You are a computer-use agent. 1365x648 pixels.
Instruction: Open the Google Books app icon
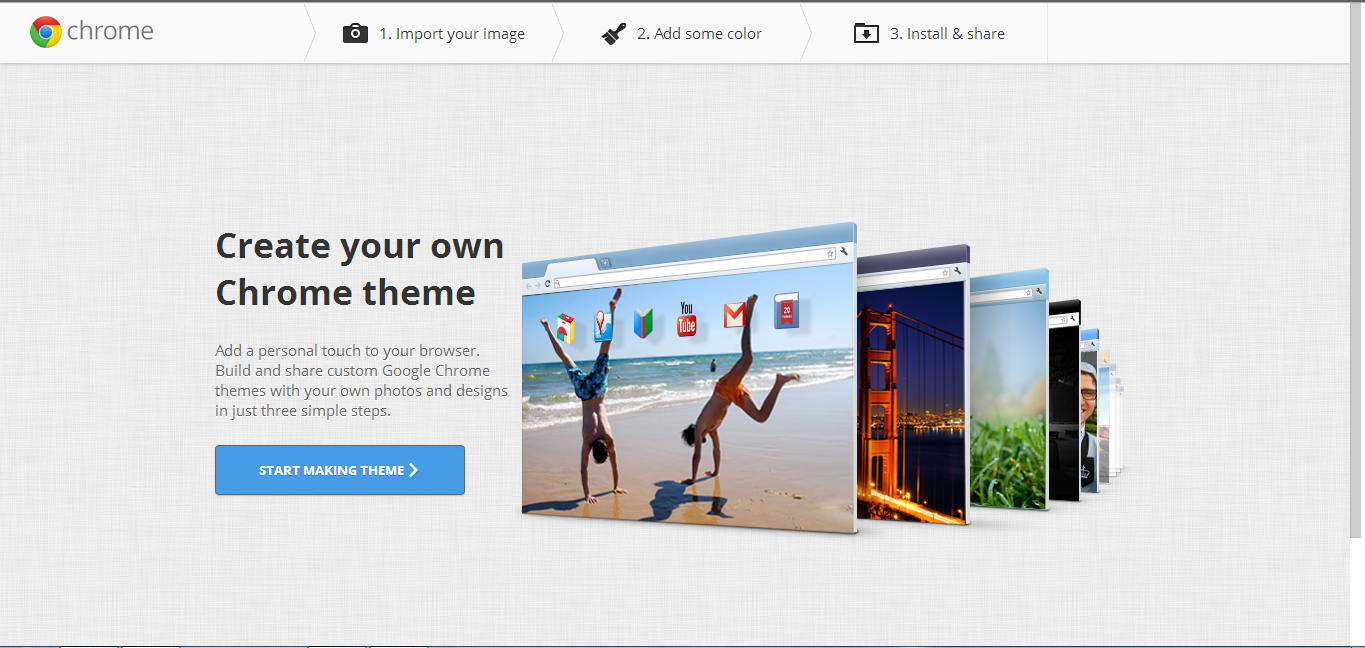pyautogui.click(x=643, y=321)
